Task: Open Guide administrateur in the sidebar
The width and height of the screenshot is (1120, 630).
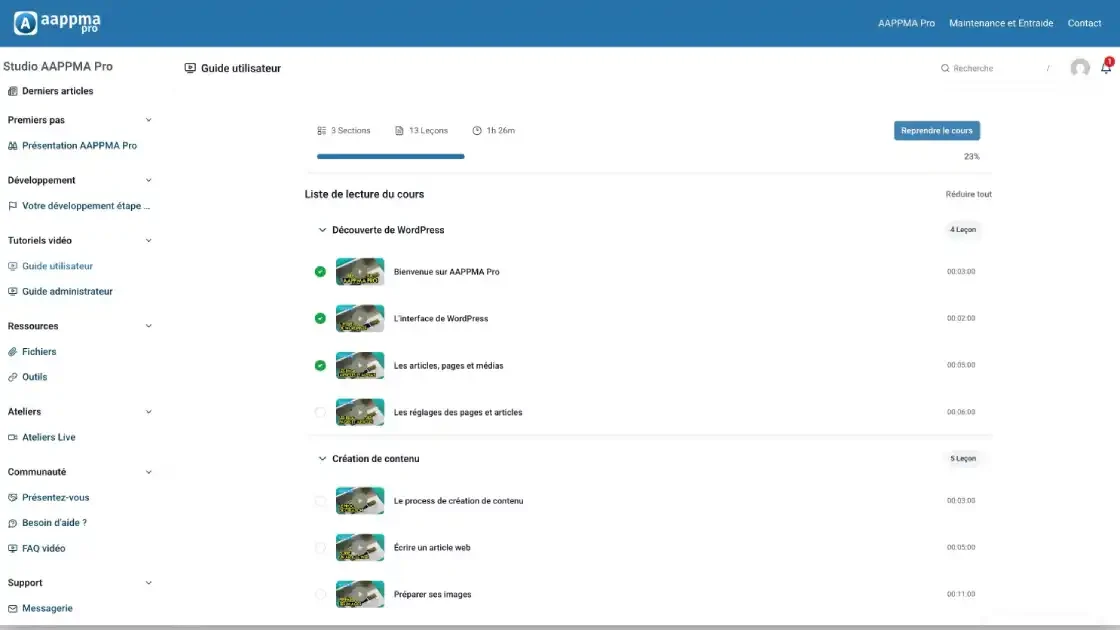Action: 67,291
